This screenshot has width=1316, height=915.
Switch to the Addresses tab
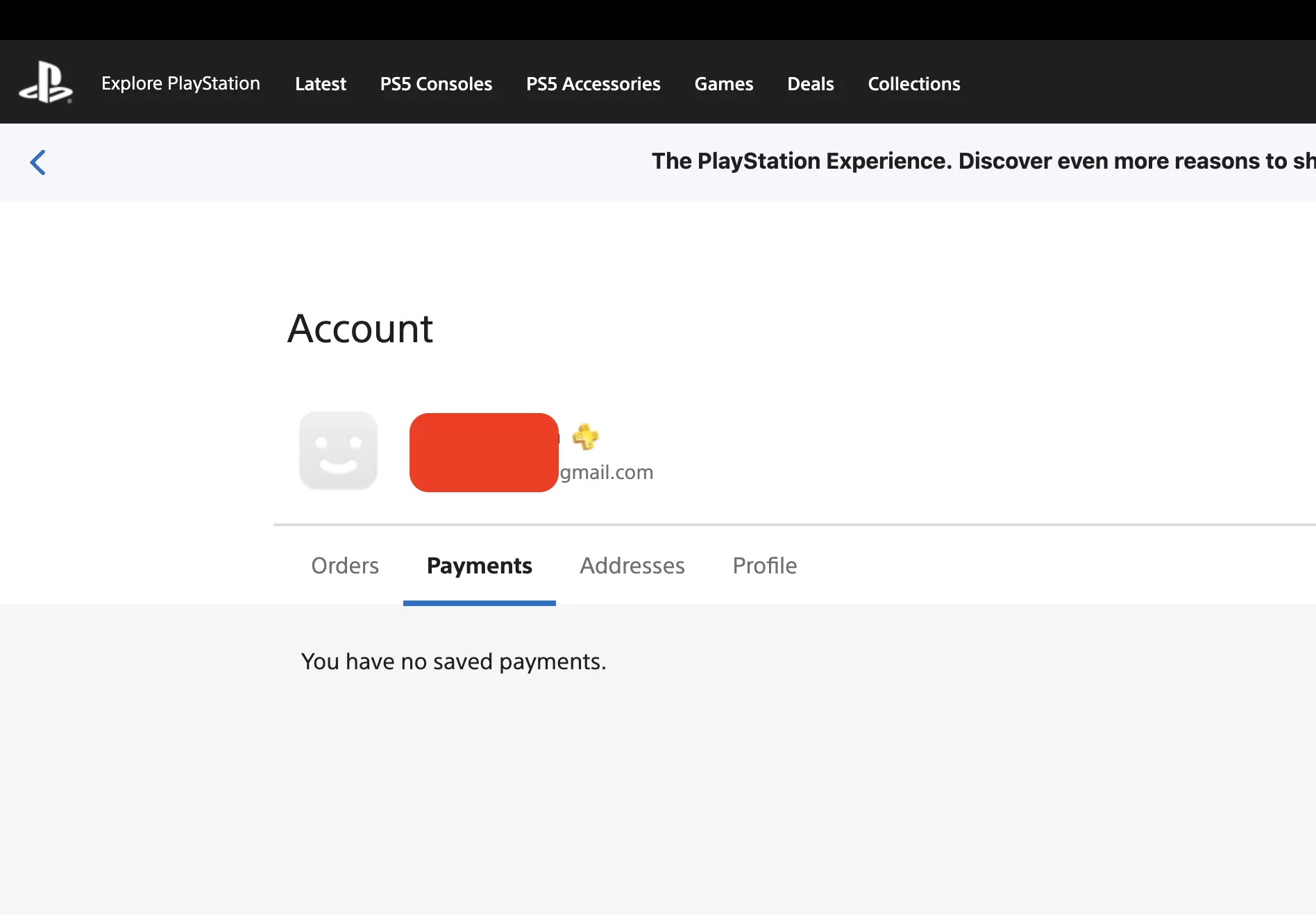click(x=632, y=566)
